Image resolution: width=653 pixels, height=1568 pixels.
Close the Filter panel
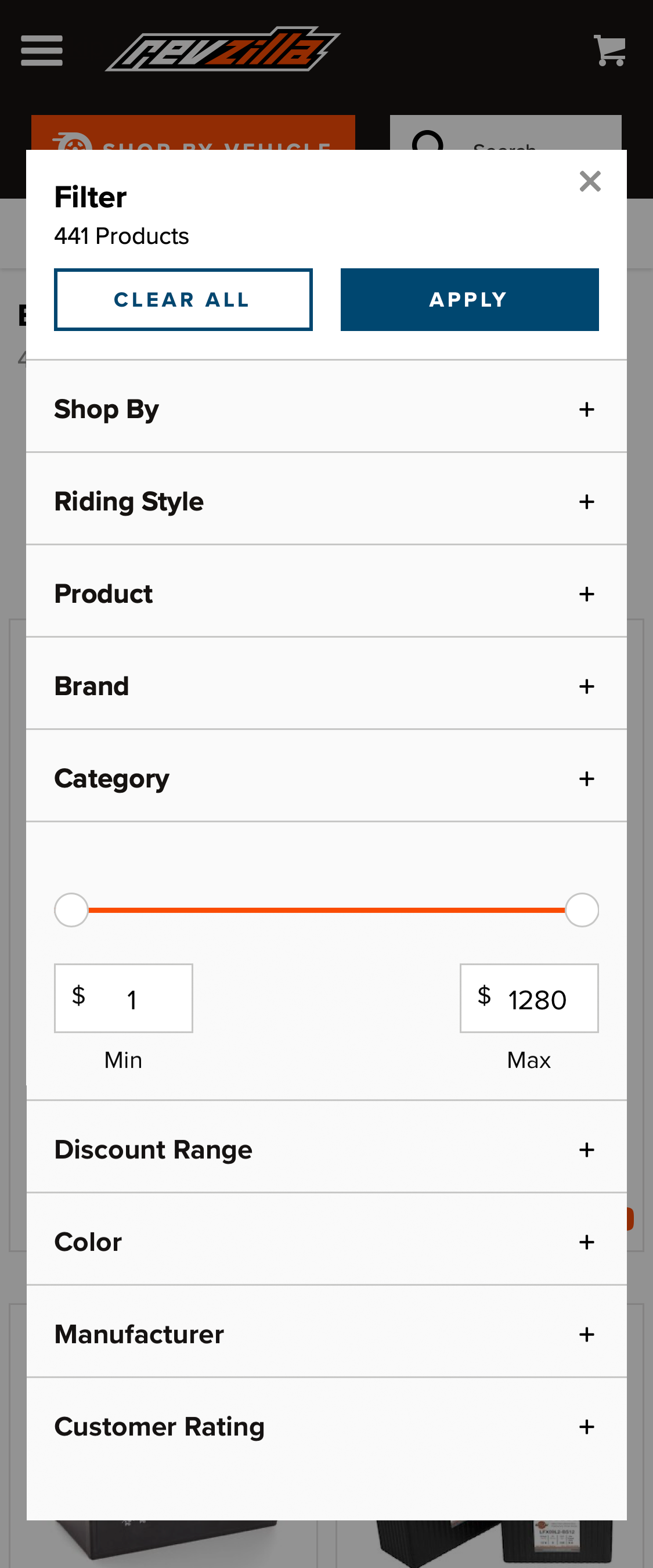click(x=590, y=181)
